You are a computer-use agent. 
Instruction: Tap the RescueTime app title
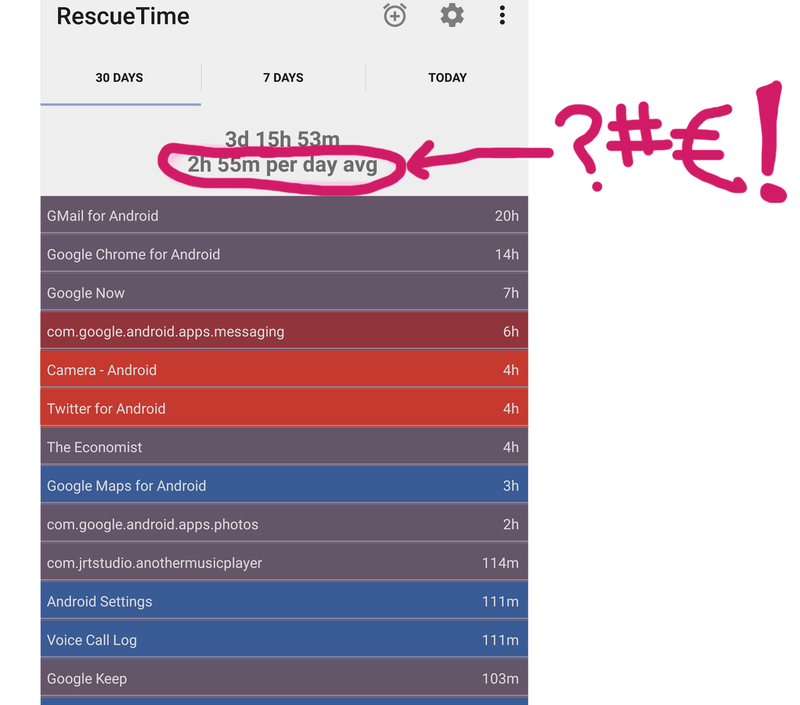coord(123,17)
